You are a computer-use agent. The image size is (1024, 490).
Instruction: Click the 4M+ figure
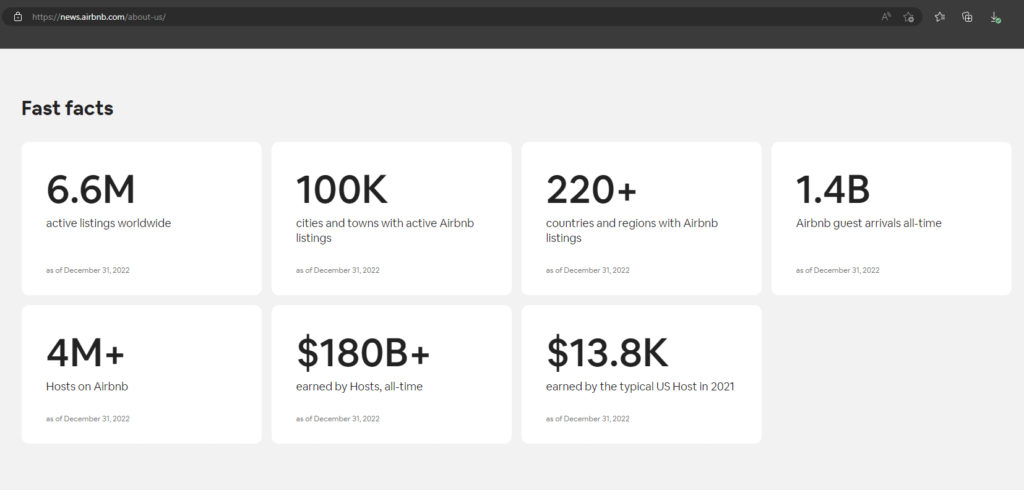pyautogui.click(x=85, y=353)
